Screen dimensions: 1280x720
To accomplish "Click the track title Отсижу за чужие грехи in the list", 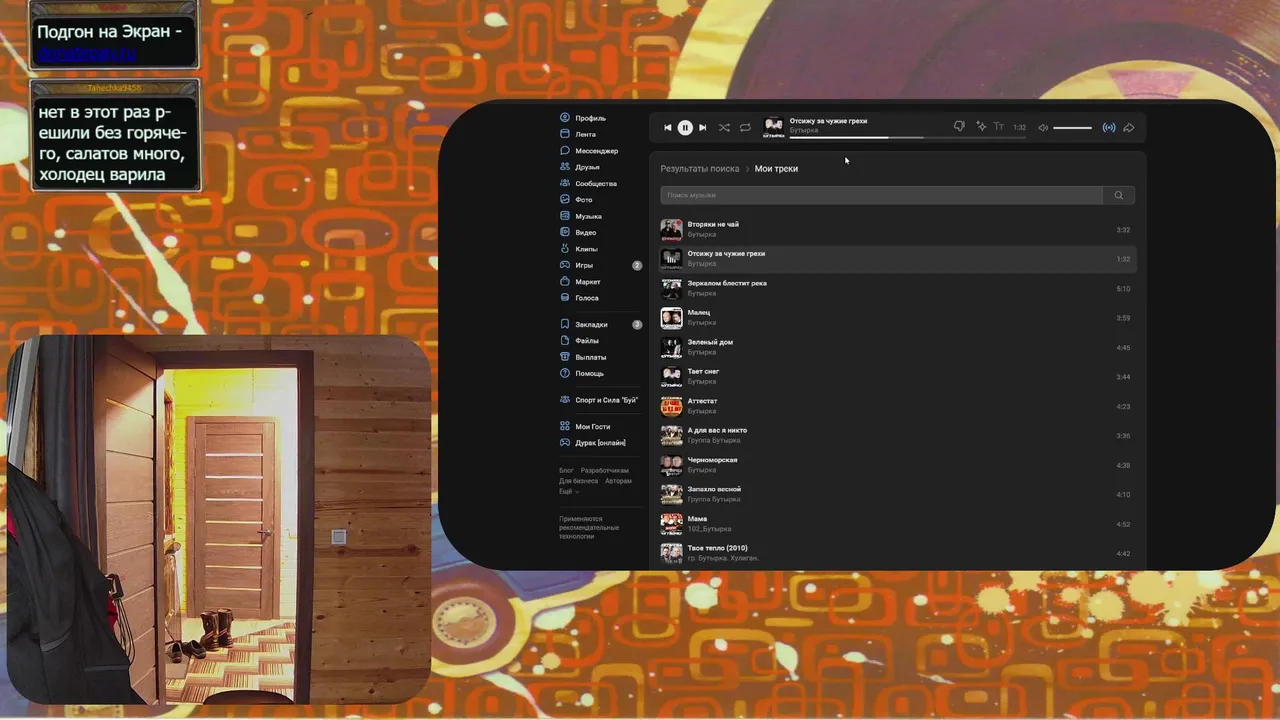I will point(726,254).
